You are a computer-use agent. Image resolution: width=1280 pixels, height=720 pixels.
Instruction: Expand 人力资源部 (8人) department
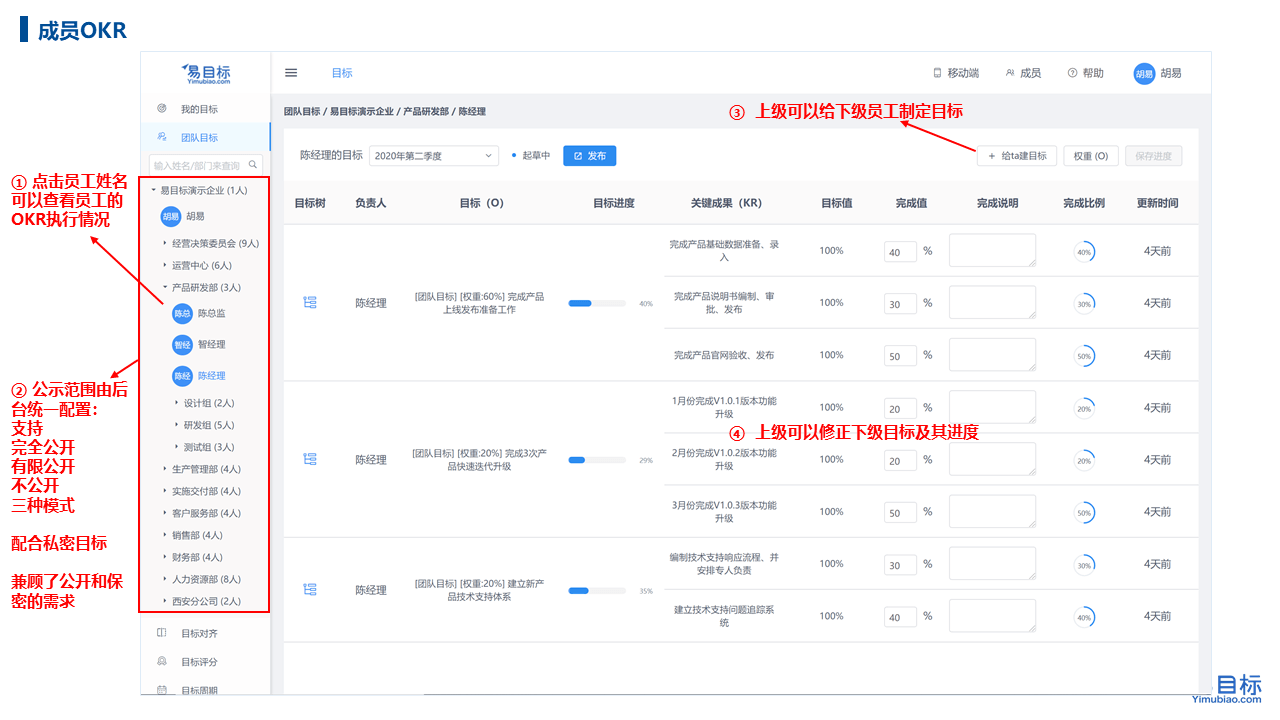(x=165, y=579)
